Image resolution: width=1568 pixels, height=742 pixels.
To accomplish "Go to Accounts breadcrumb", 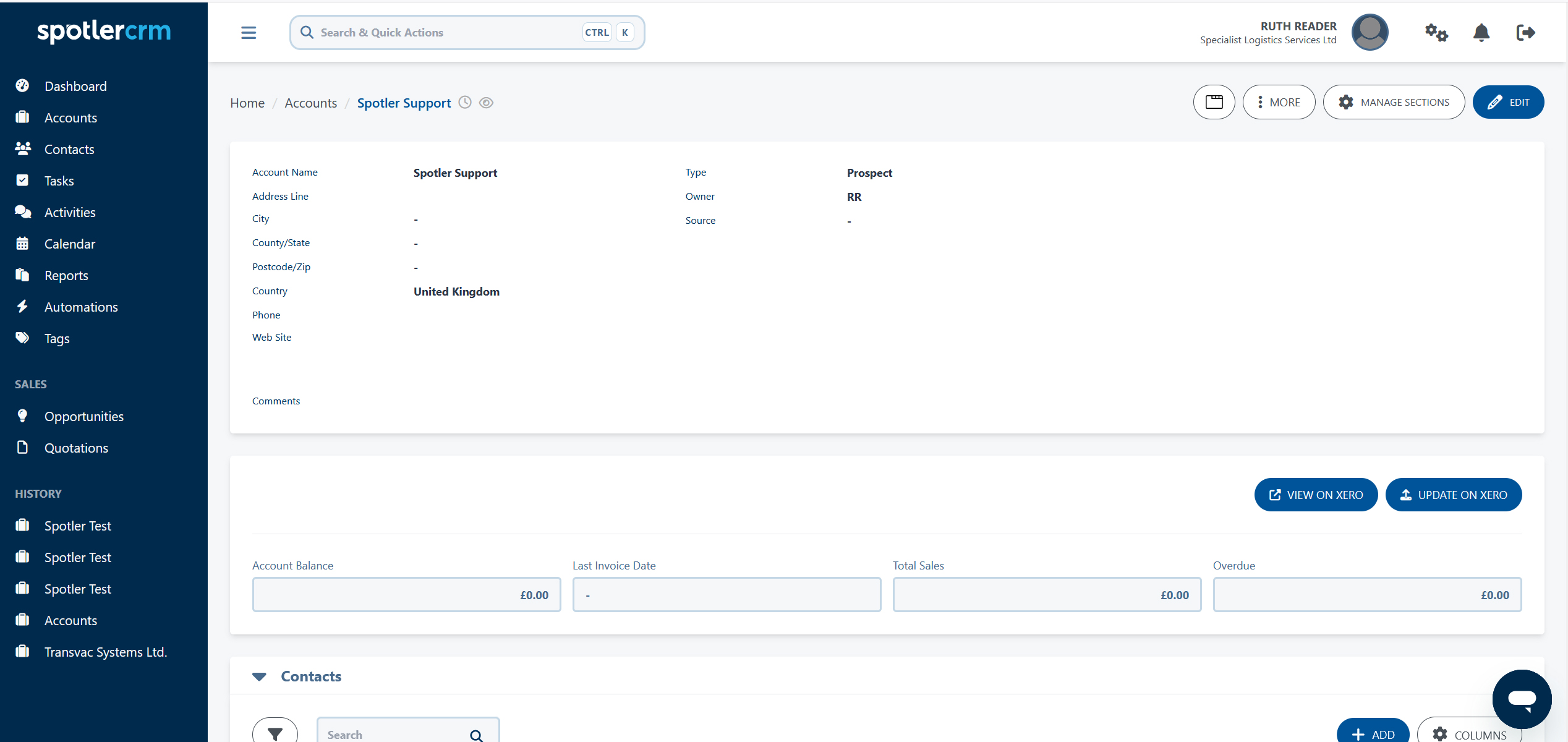I will point(310,103).
